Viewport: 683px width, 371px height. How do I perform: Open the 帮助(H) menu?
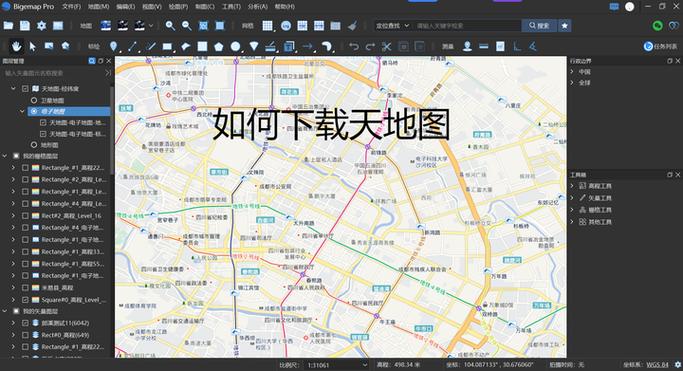pos(284,7)
